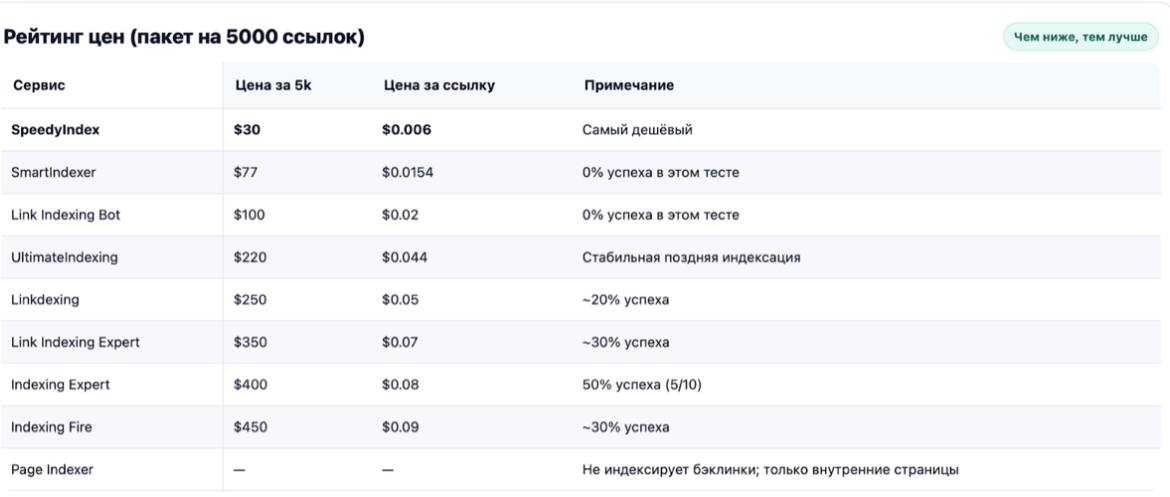Select the UltimateIndexing service cell
The image size is (1170, 497).
[x=65, y=257]
